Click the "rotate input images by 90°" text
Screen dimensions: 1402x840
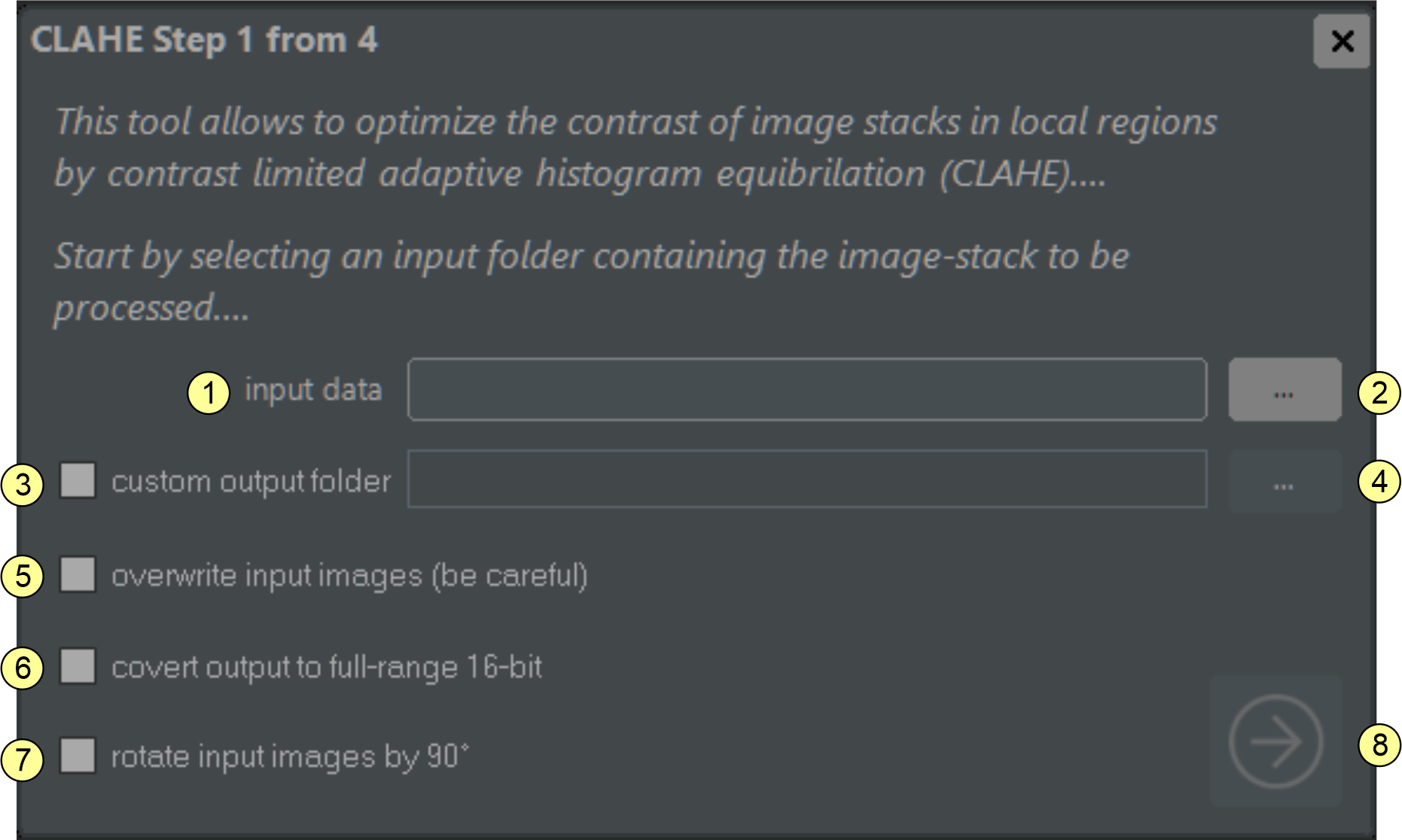coord(290,756)
